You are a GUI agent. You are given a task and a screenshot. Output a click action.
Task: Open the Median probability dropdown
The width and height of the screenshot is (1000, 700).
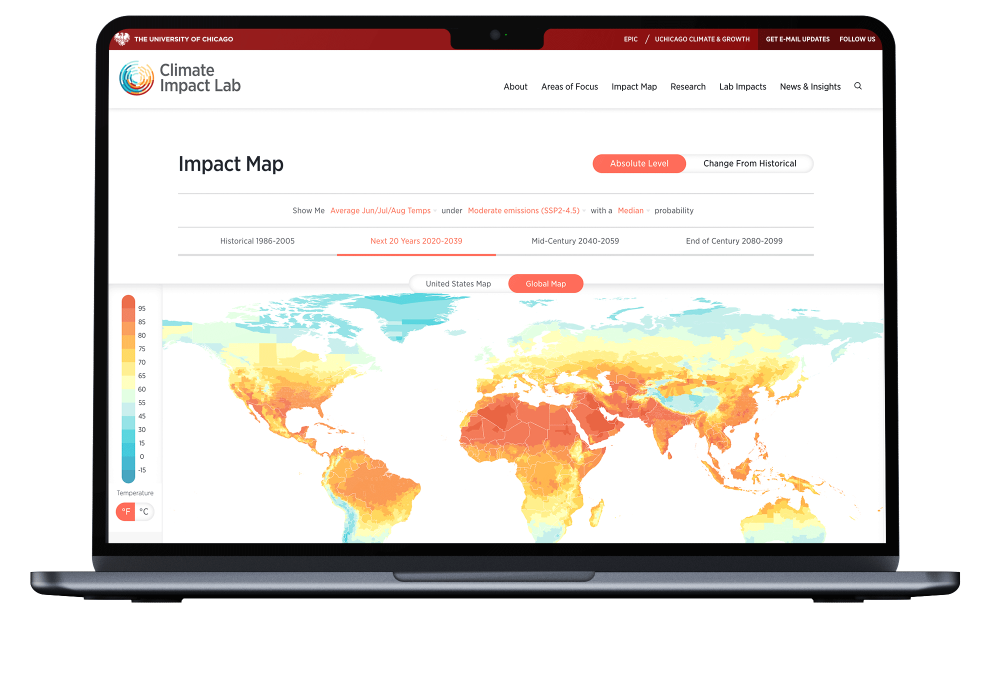632,211
